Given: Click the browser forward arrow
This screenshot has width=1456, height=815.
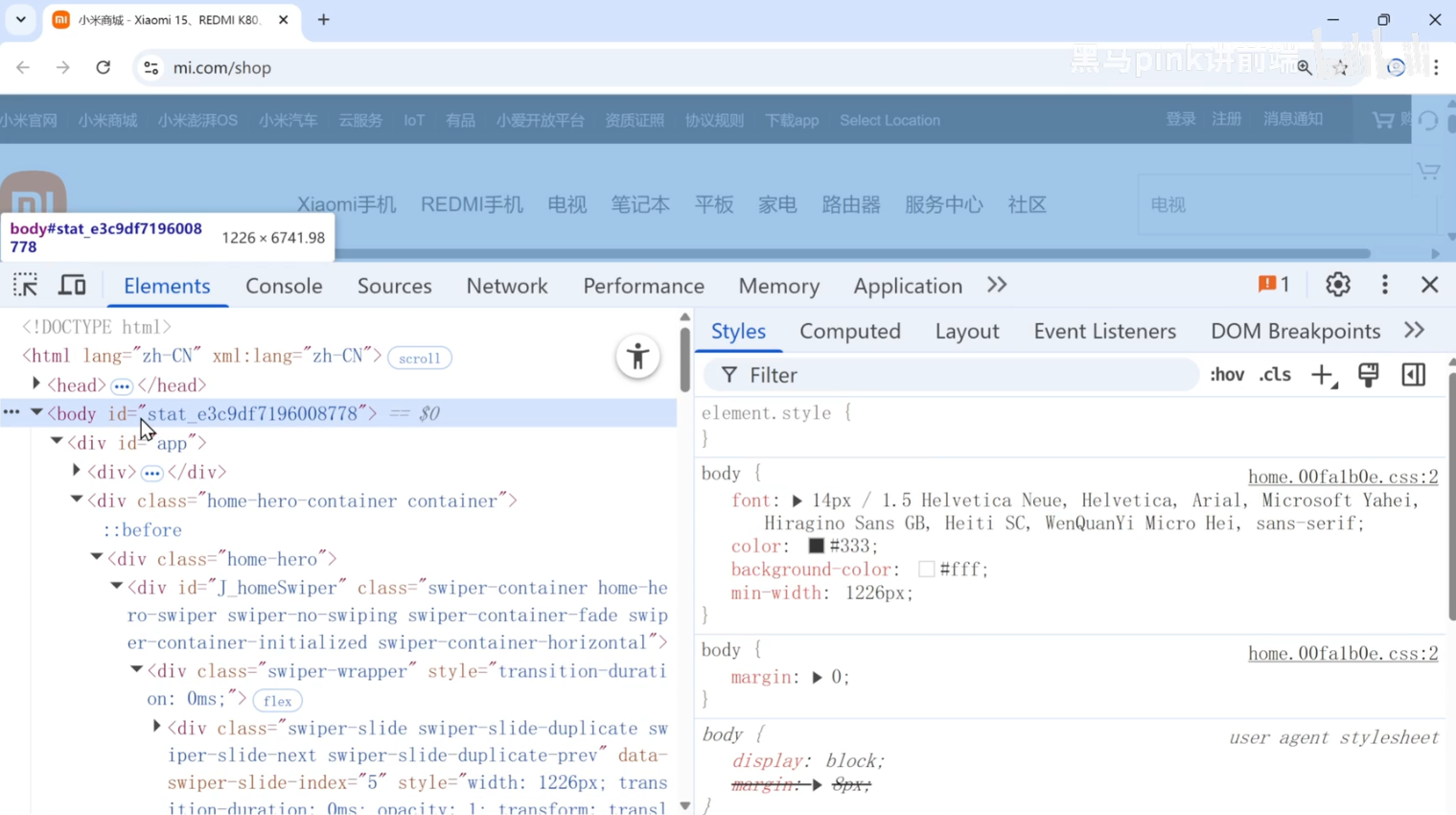Looking at the screenshot, I should [63, 67].
